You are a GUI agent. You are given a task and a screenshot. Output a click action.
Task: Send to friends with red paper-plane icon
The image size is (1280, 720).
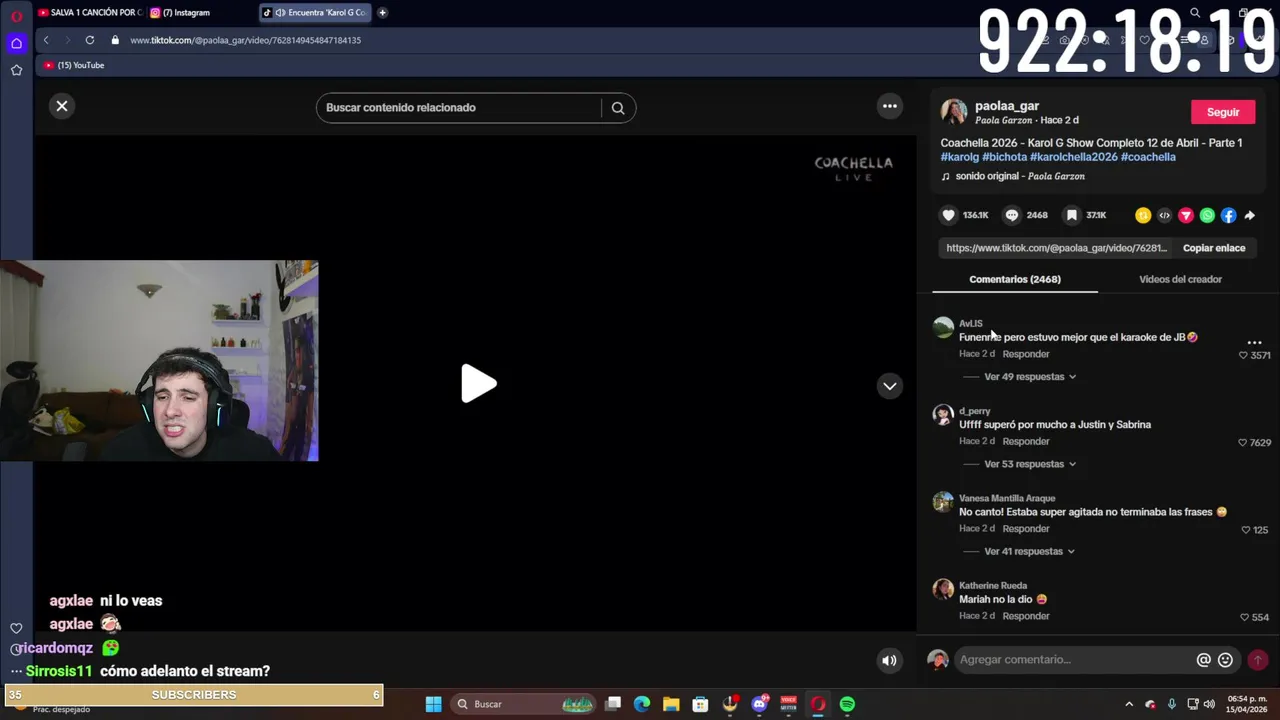1186,215
